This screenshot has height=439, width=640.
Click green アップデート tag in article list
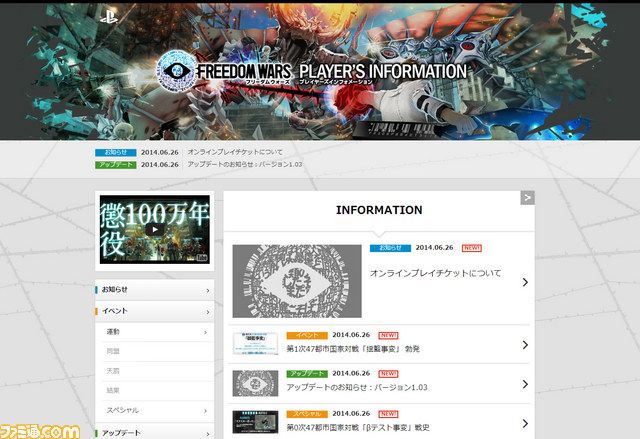tap(307, 374)
